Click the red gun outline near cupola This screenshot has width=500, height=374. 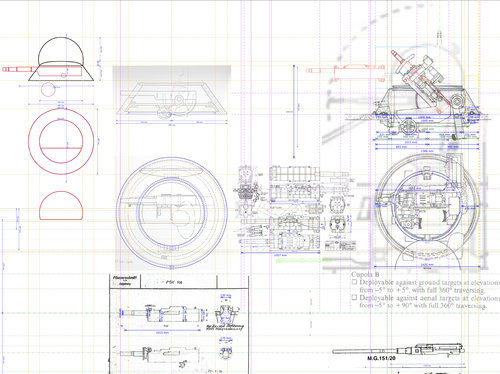345,72
